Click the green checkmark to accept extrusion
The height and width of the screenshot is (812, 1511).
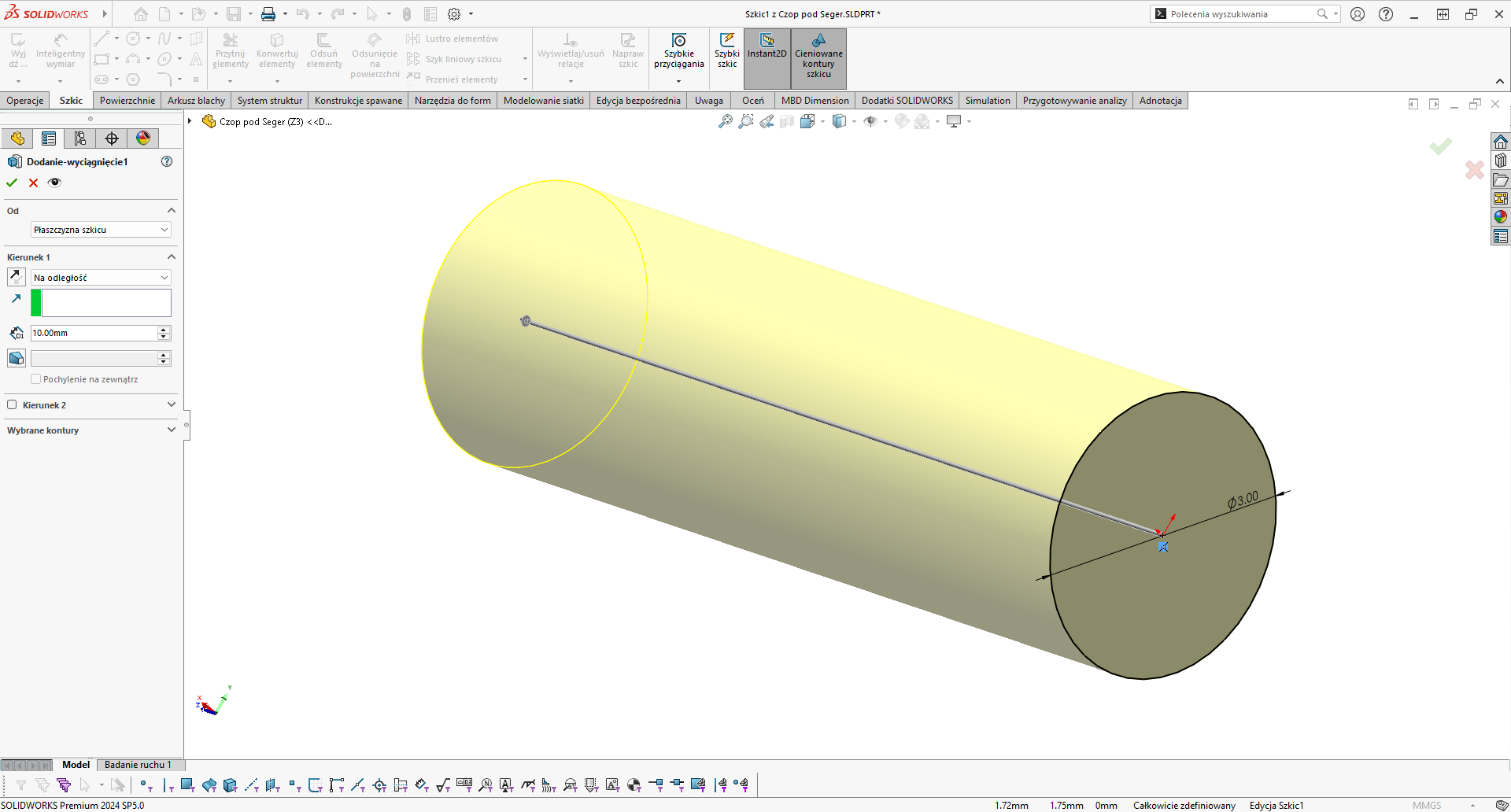(12, 183)
